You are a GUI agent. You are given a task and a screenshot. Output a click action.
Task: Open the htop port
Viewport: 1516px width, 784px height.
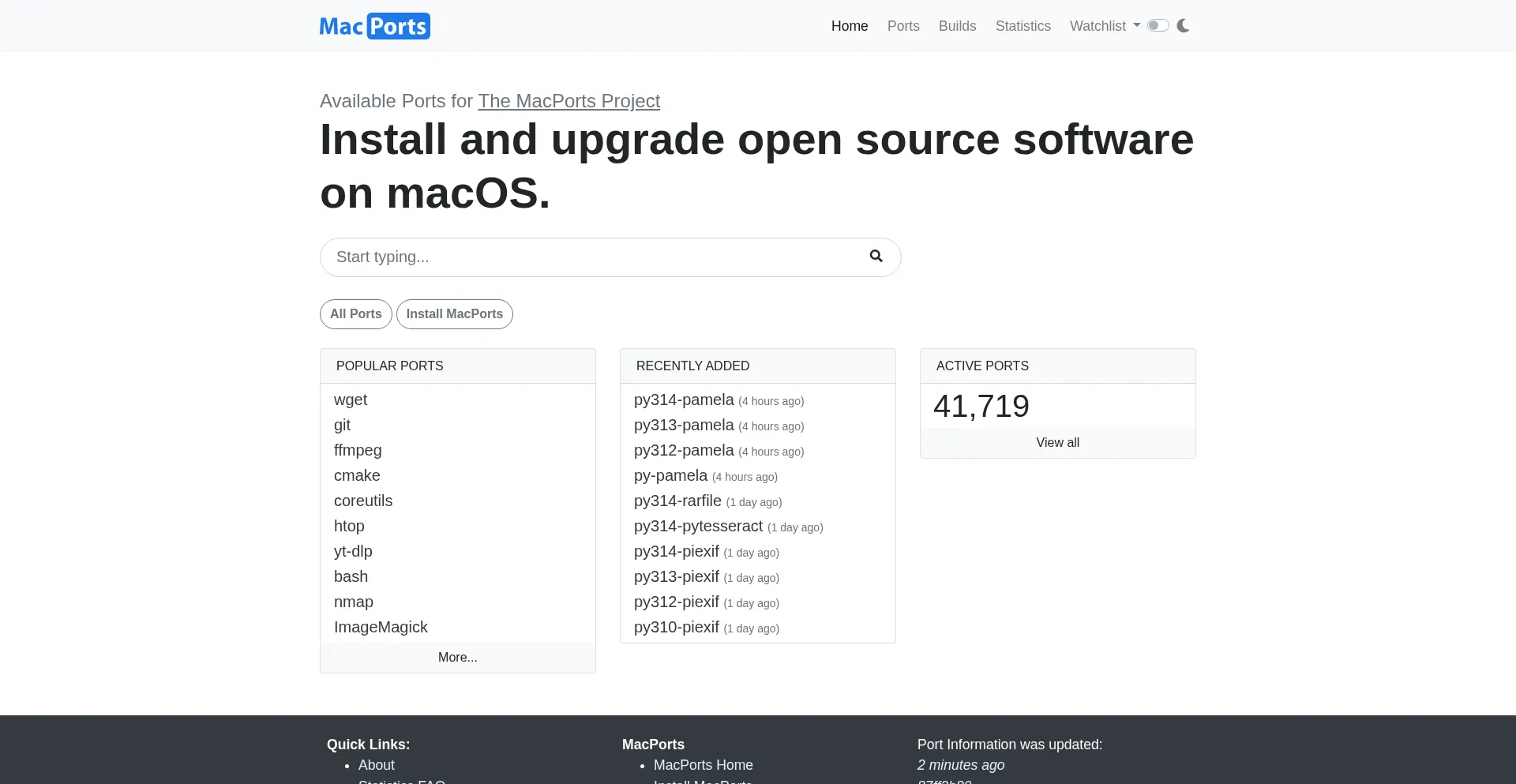(x=349, y=526)
